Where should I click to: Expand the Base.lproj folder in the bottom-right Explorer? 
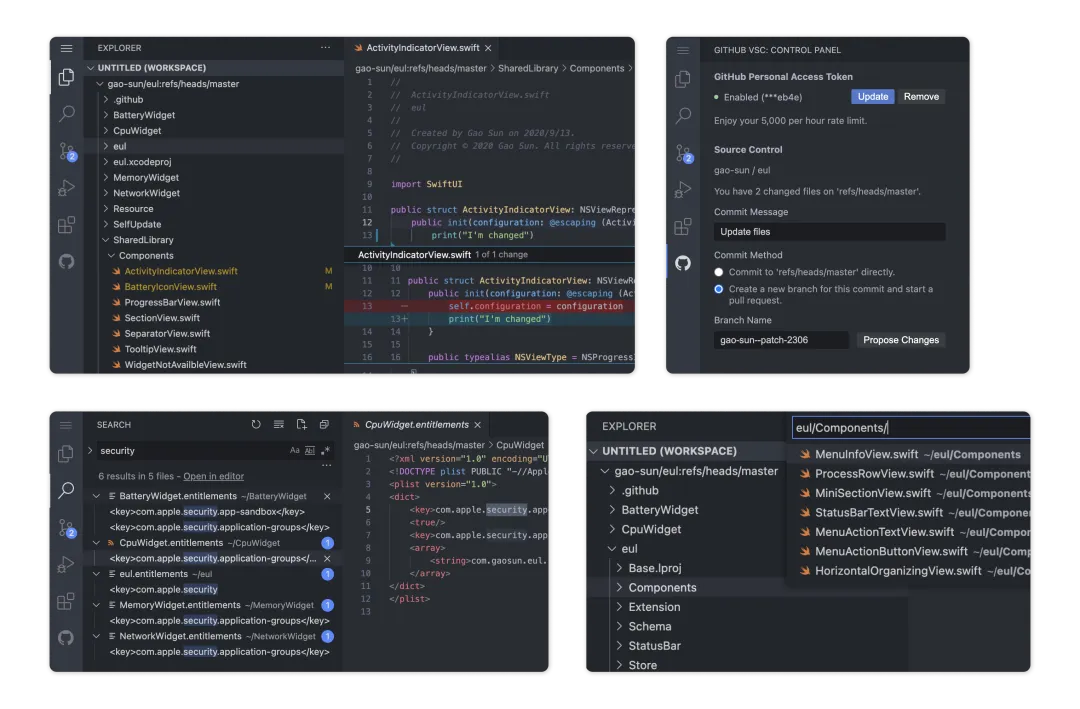coord(619,568)
